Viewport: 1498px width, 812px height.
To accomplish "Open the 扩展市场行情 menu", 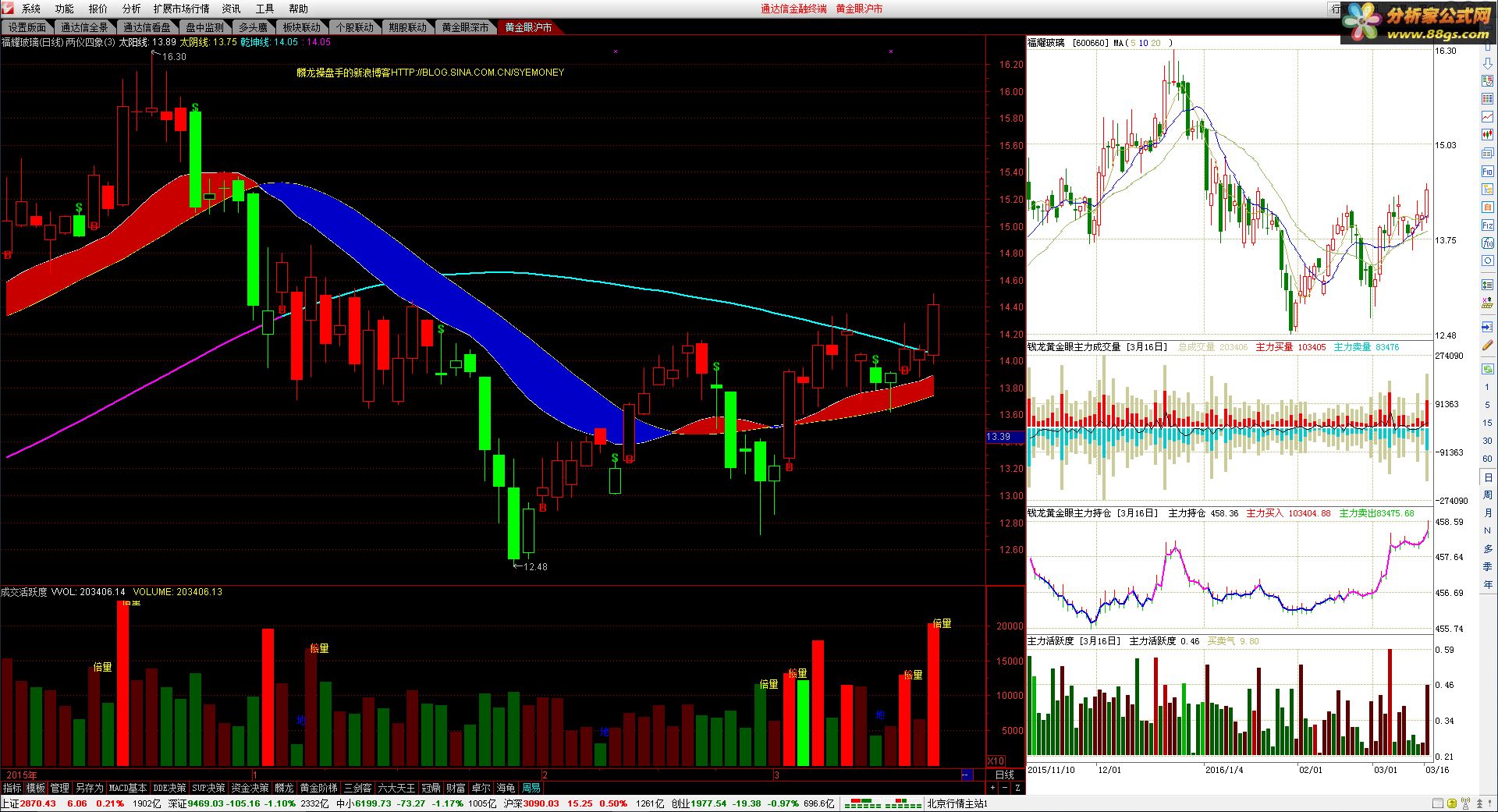I will [182, 9].
